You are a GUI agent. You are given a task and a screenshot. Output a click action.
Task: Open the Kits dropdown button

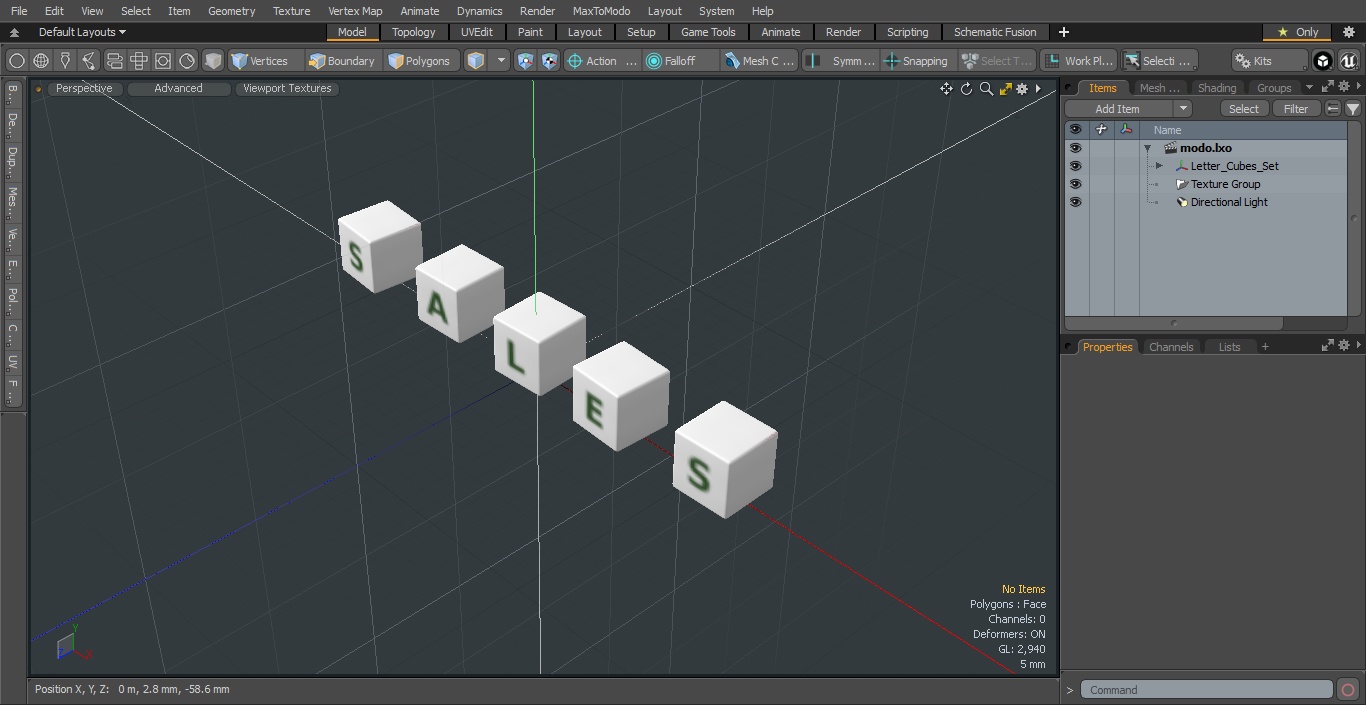pos(1269,61)
